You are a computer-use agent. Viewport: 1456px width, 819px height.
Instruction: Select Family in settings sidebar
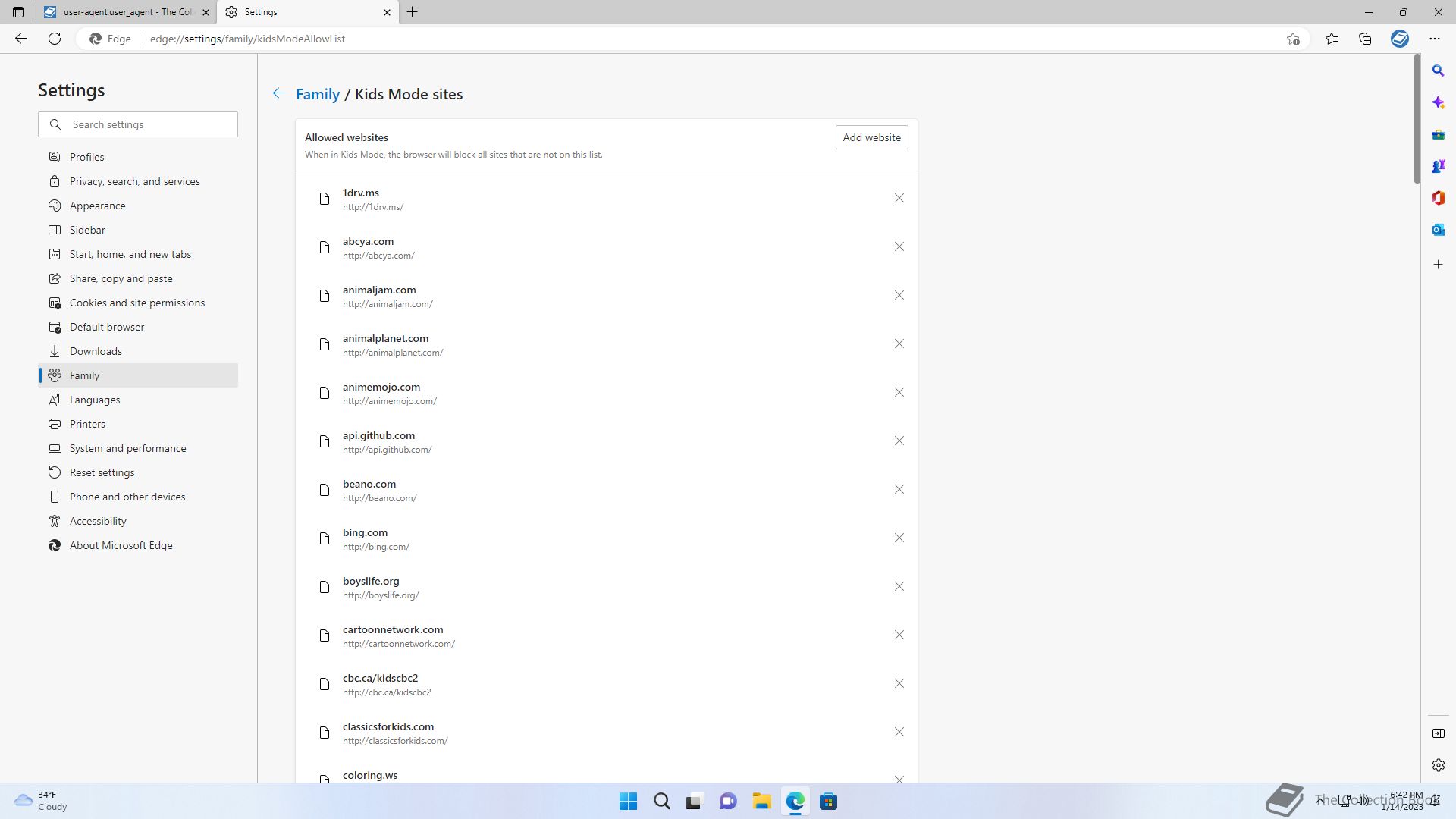(x=138, y=375)
